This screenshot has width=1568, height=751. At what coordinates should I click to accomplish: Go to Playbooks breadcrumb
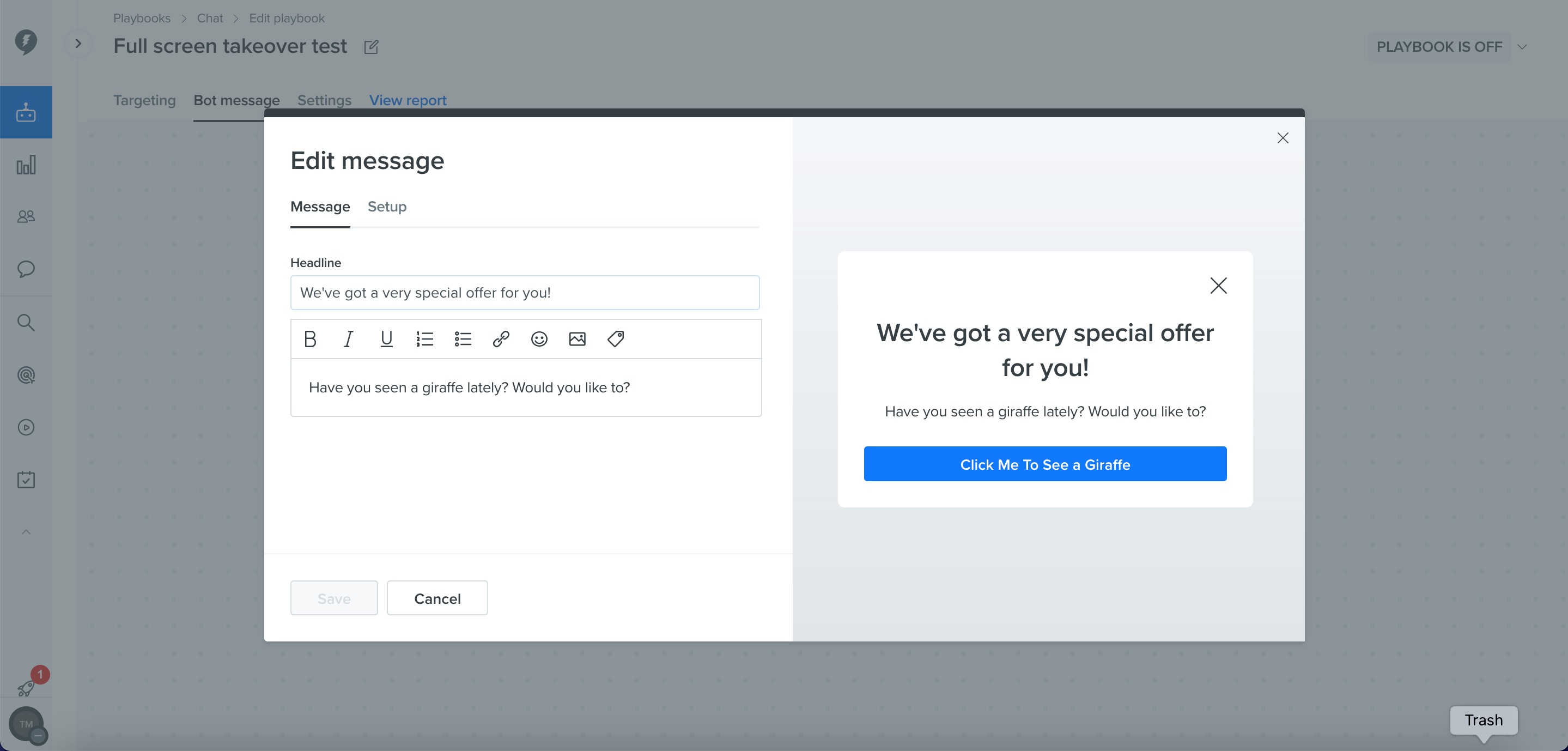[141, 19]
